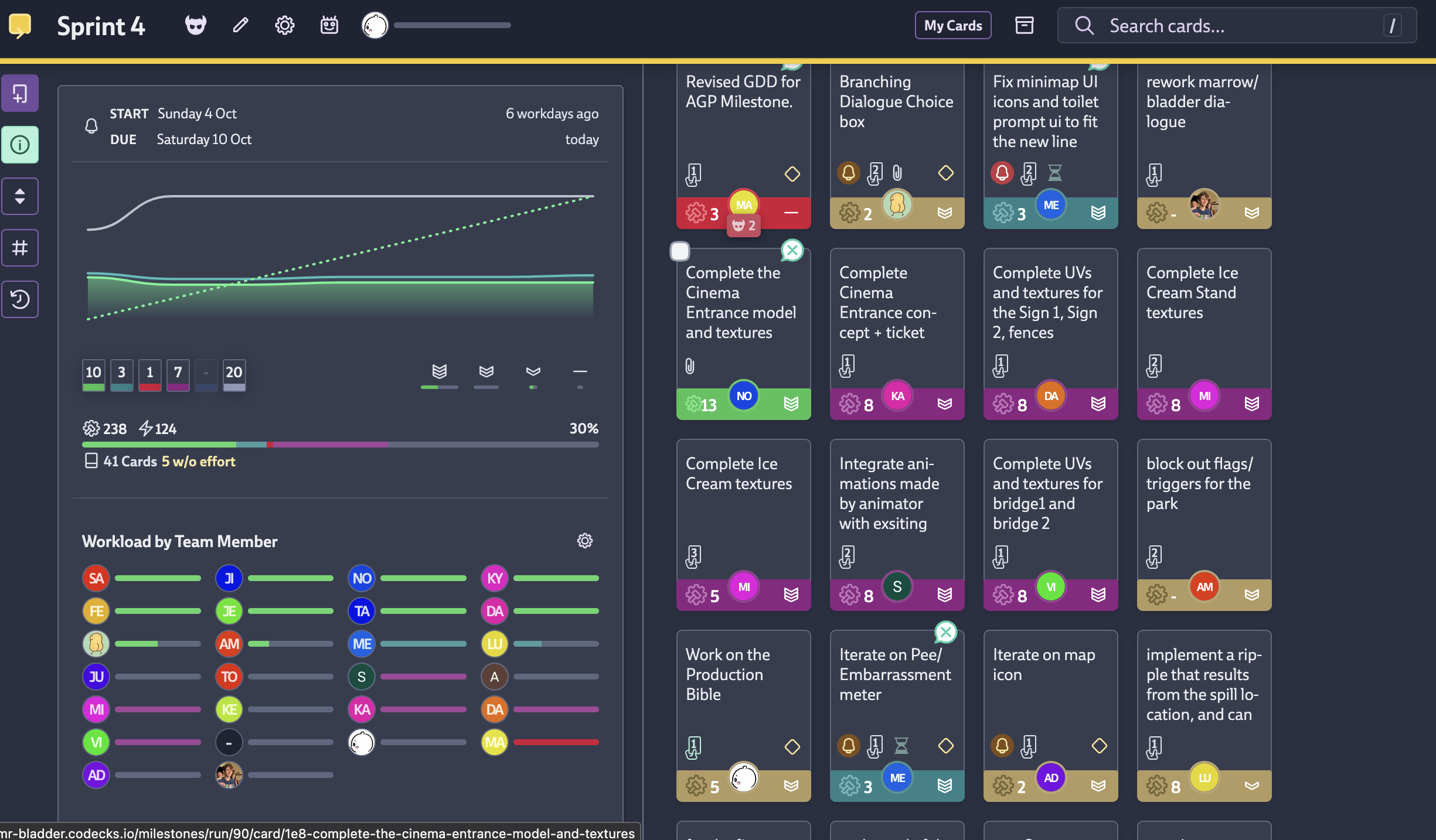The width and height of the screenshot is (1436, 840).
Task: Click the header slider beside the owner avatar
Action: coord(452,25)
